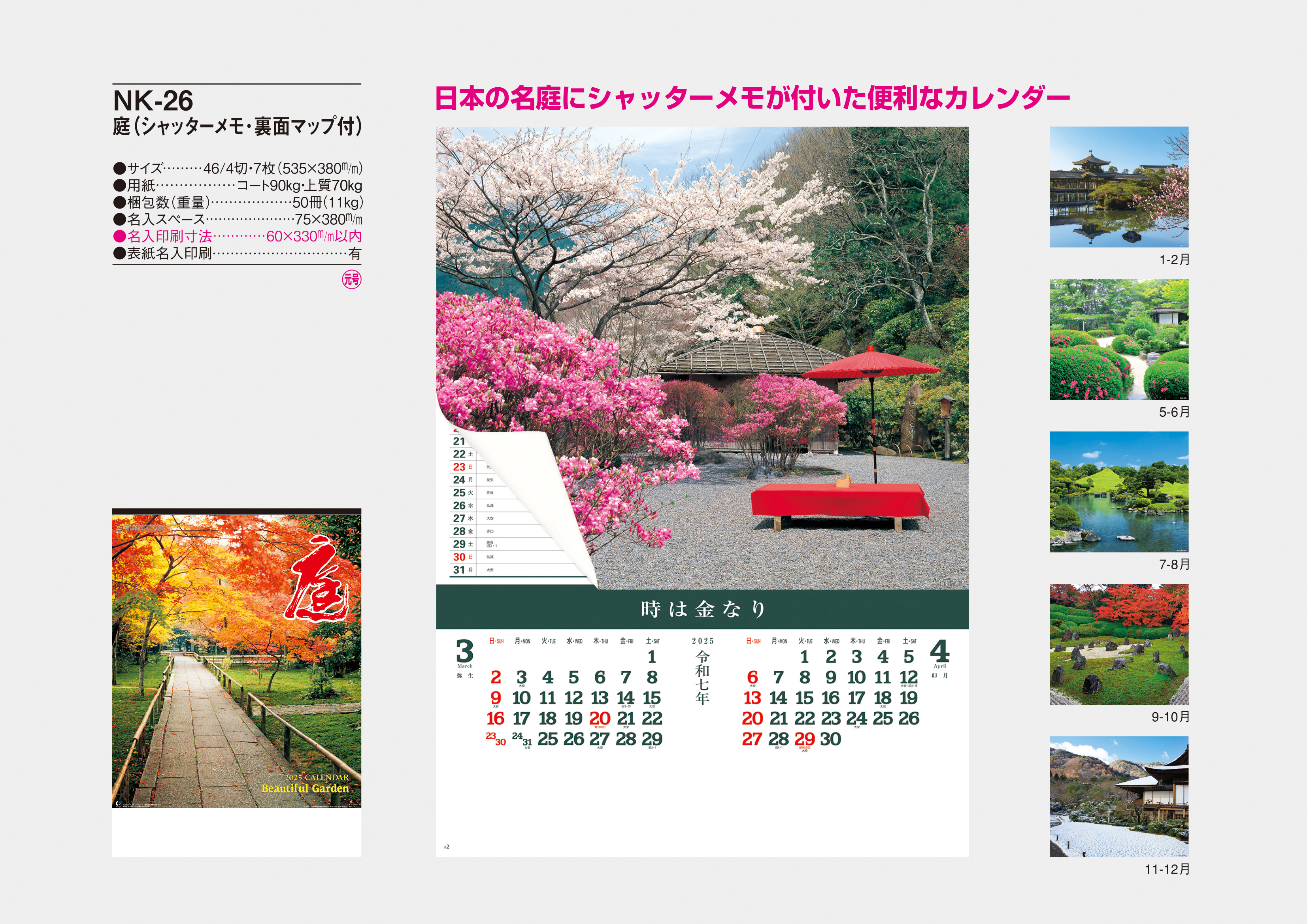
Task: Click the Beautiful Garden cover text
Action: pyautogui.click(x=305, y=789)
